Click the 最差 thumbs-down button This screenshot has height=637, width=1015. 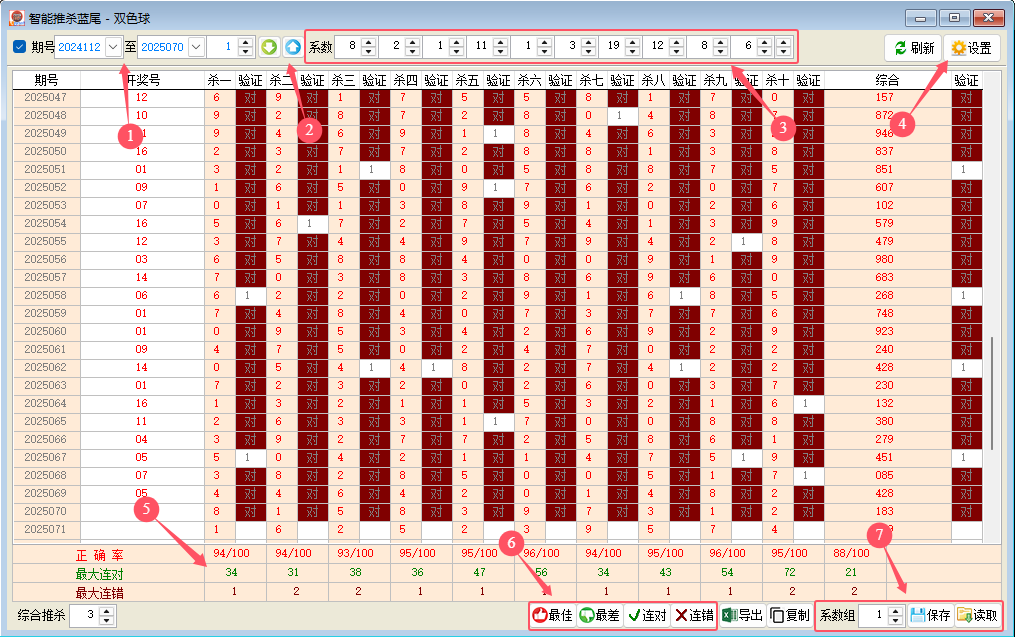pos(599,616)
